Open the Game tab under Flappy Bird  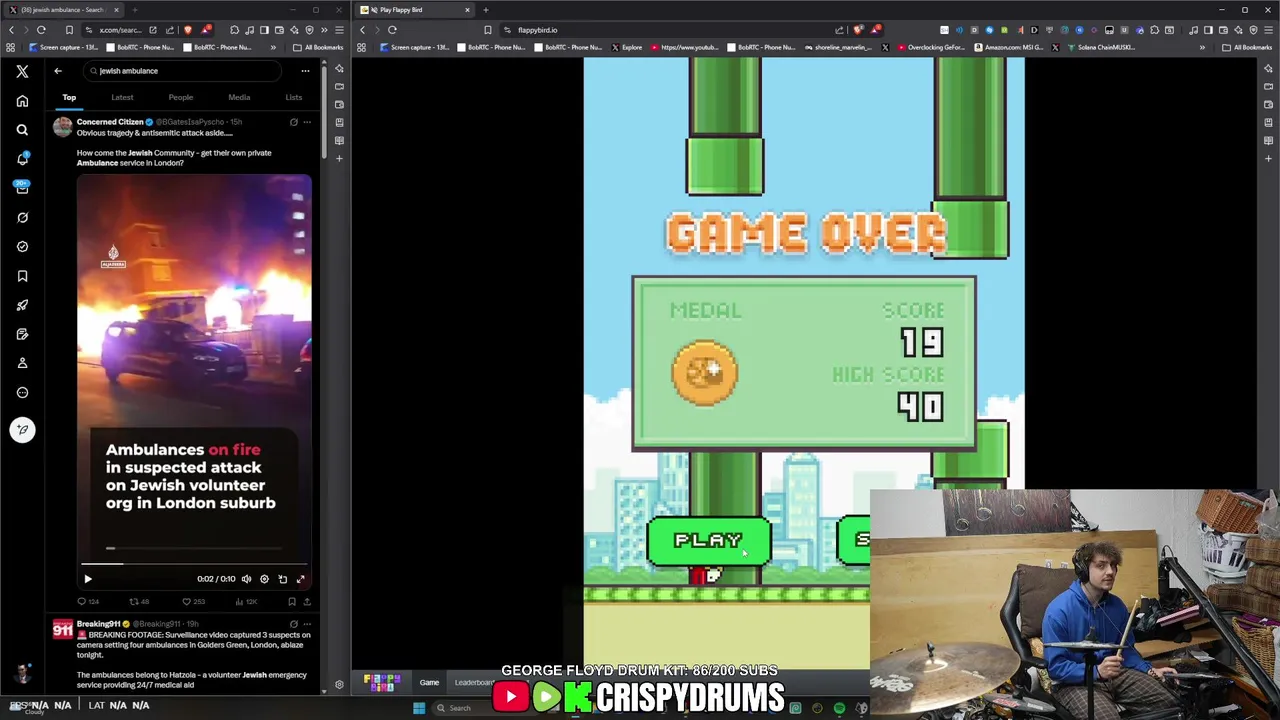tap(429, 683)
